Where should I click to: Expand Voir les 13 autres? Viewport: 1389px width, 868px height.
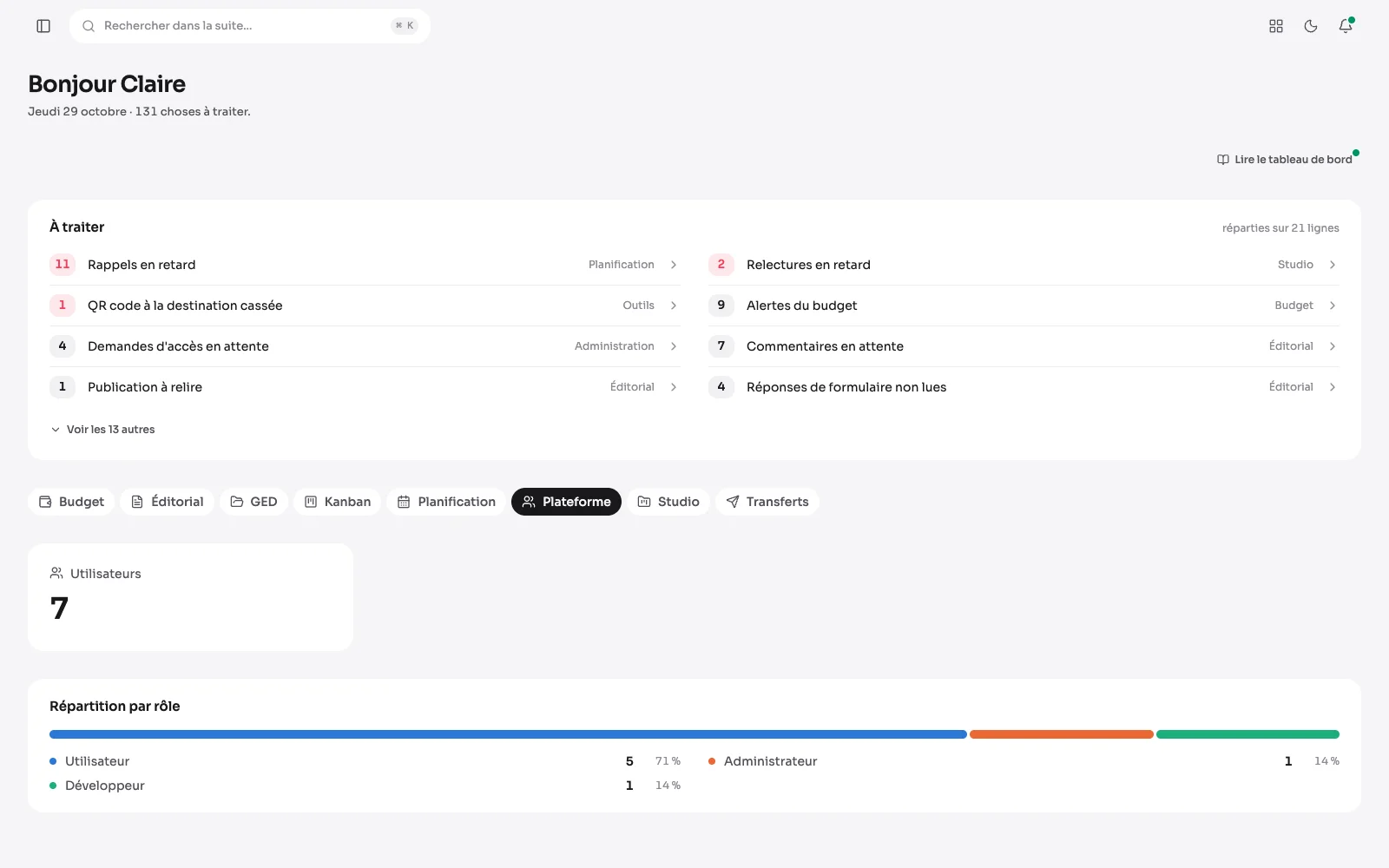[x=102, y=430]
